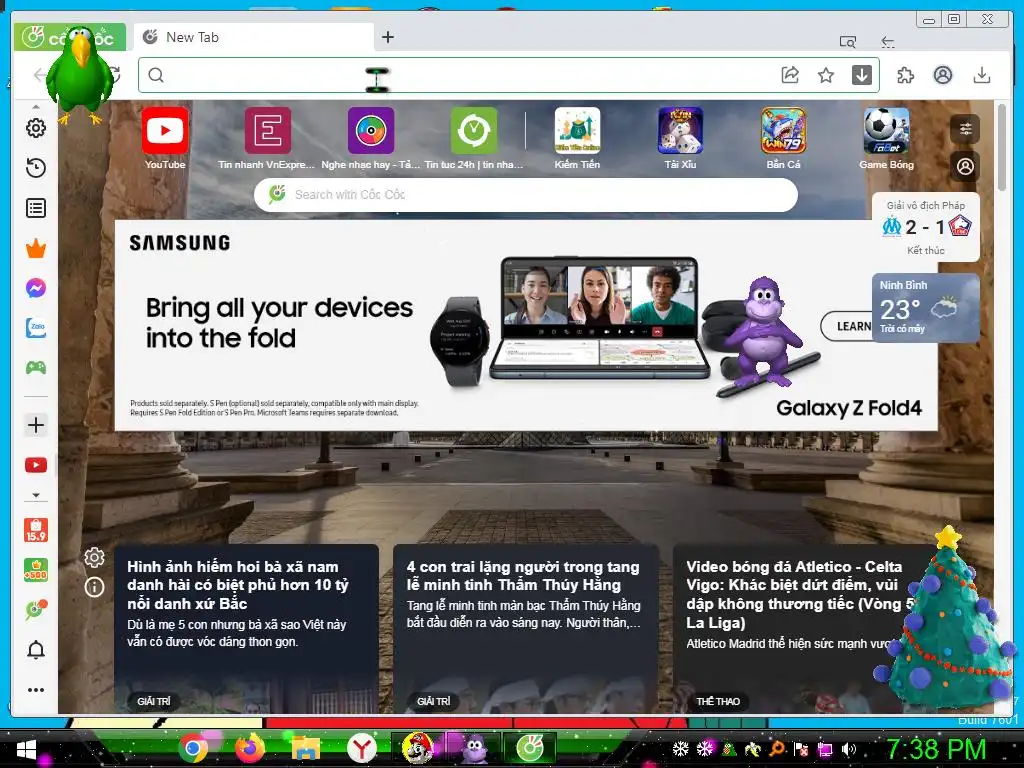Click the GIẢI TRÍ tag on first news card
Screen dimensions: 1024x768
154,701
